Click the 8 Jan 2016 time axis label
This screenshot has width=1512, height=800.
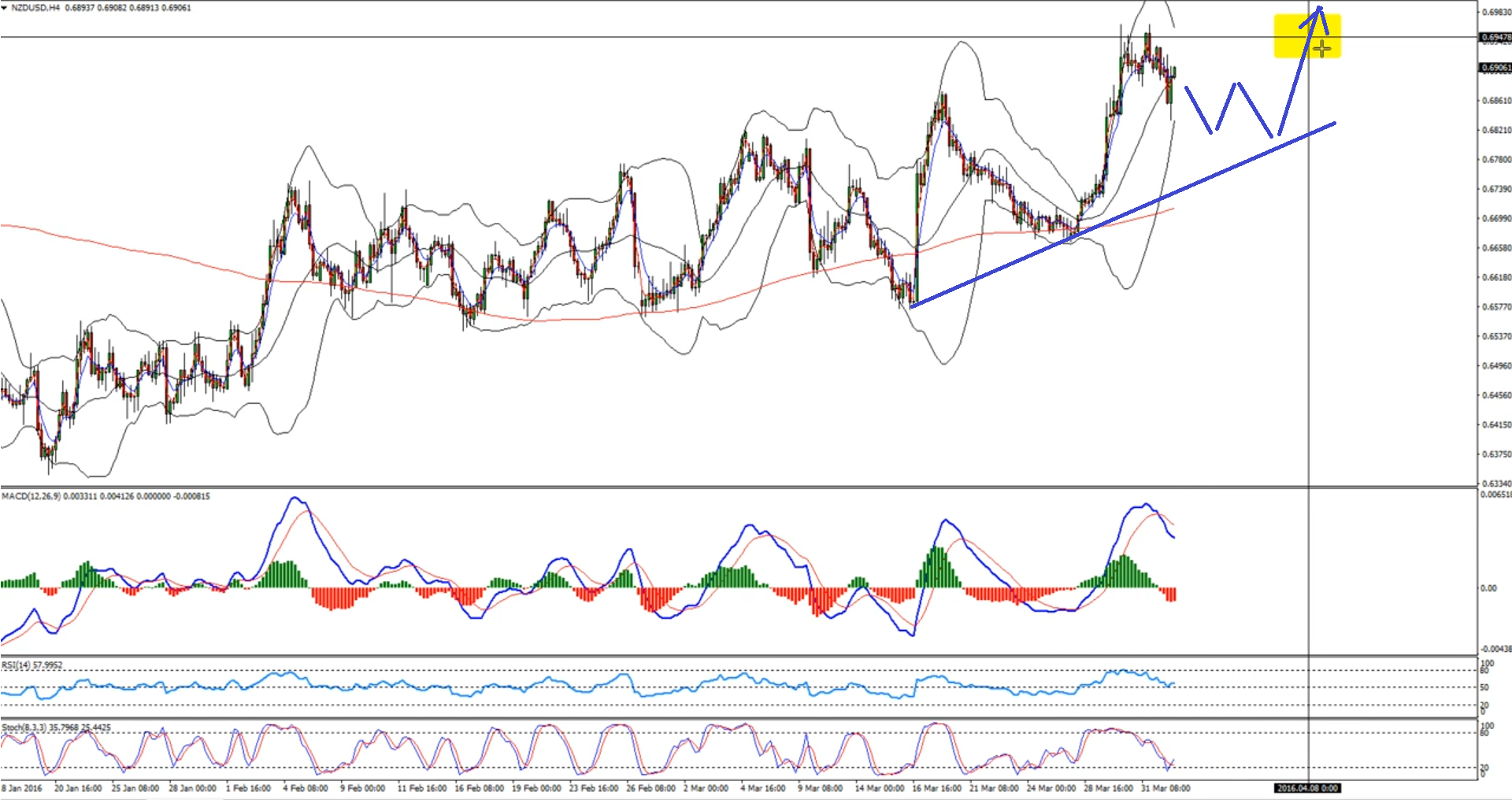(x=22, y=788)
